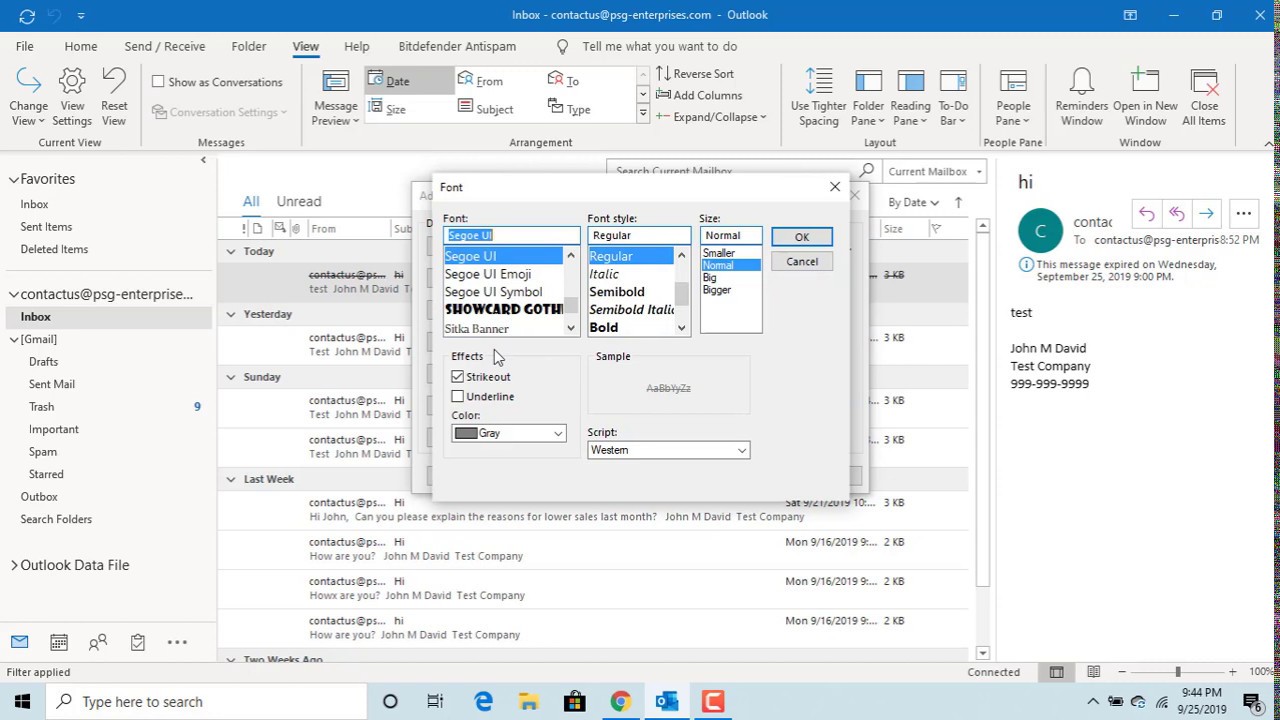Viewport: 1280px width, 720px height.
Task: Check Show as Conversations
Action: pos(158,82)
